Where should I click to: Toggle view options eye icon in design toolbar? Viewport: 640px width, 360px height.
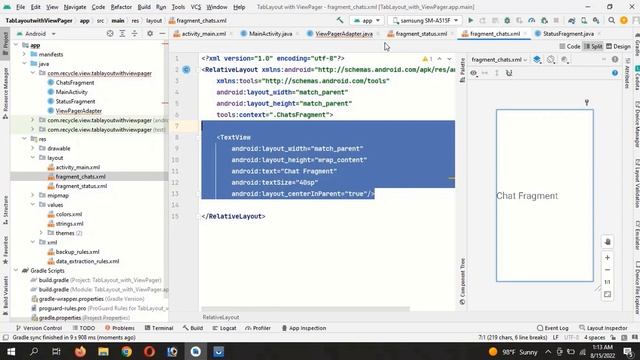pos(473,73)
